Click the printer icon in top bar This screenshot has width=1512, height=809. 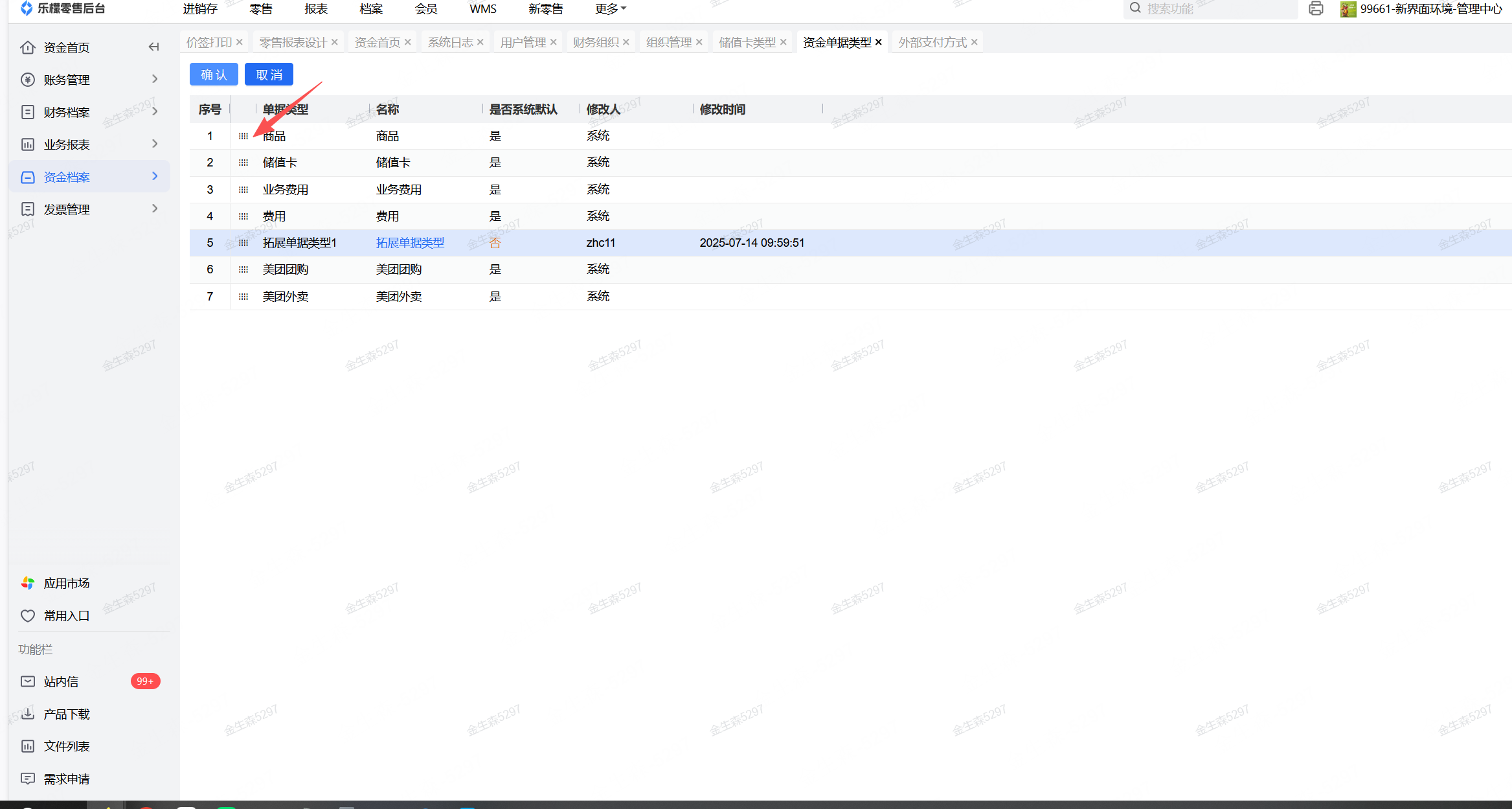pyautogui.click(x=1316, y=8)
